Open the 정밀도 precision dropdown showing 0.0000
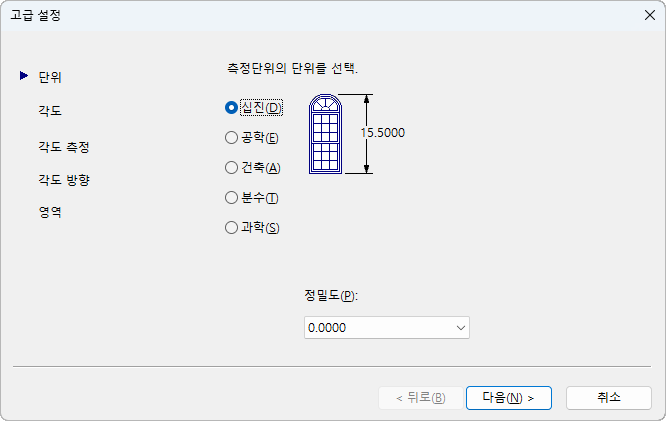This screenshot has height=421, width=666. [387, 328]
